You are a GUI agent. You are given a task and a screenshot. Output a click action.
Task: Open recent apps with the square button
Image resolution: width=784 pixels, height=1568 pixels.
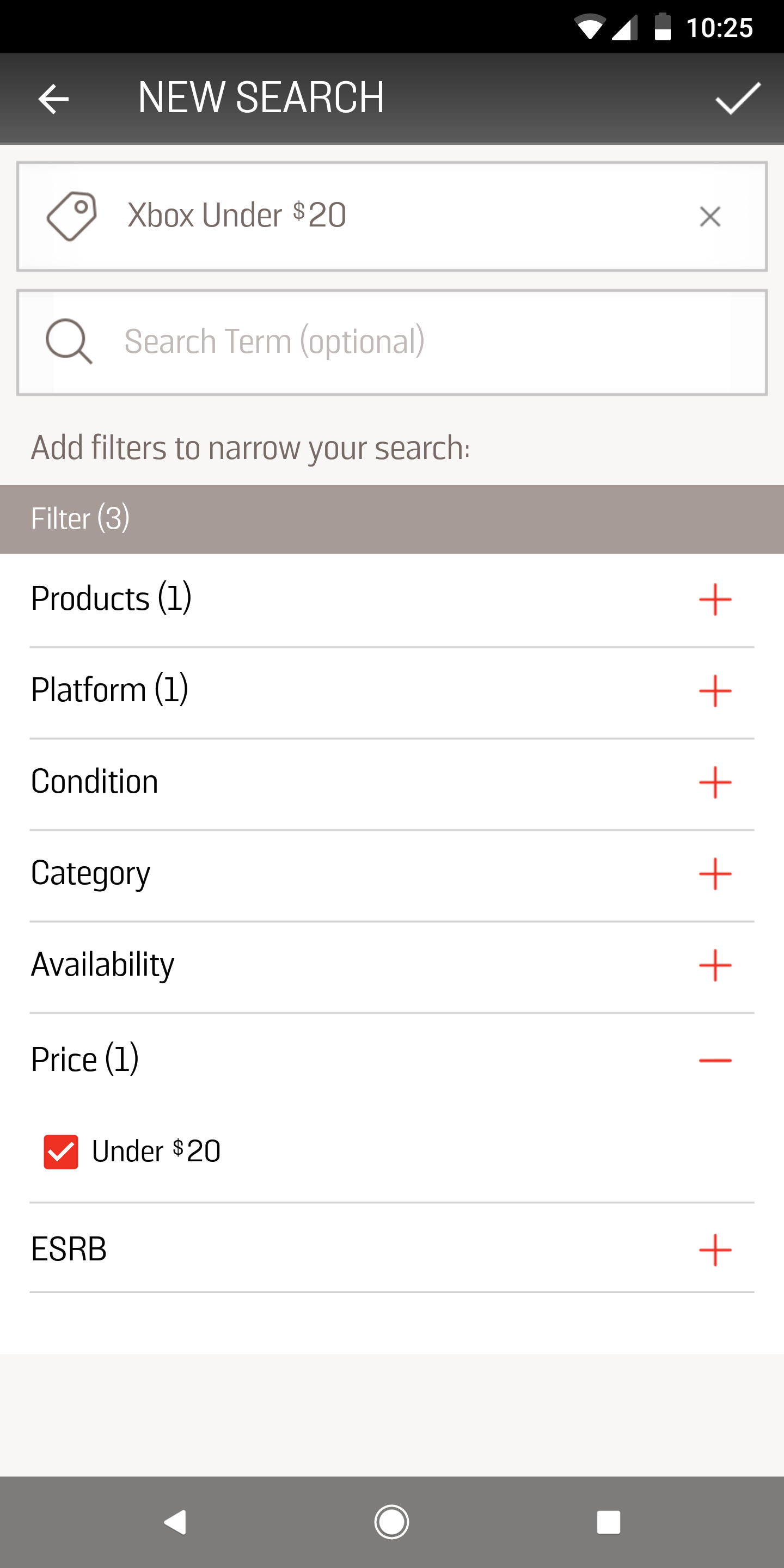coord(608,1522)
